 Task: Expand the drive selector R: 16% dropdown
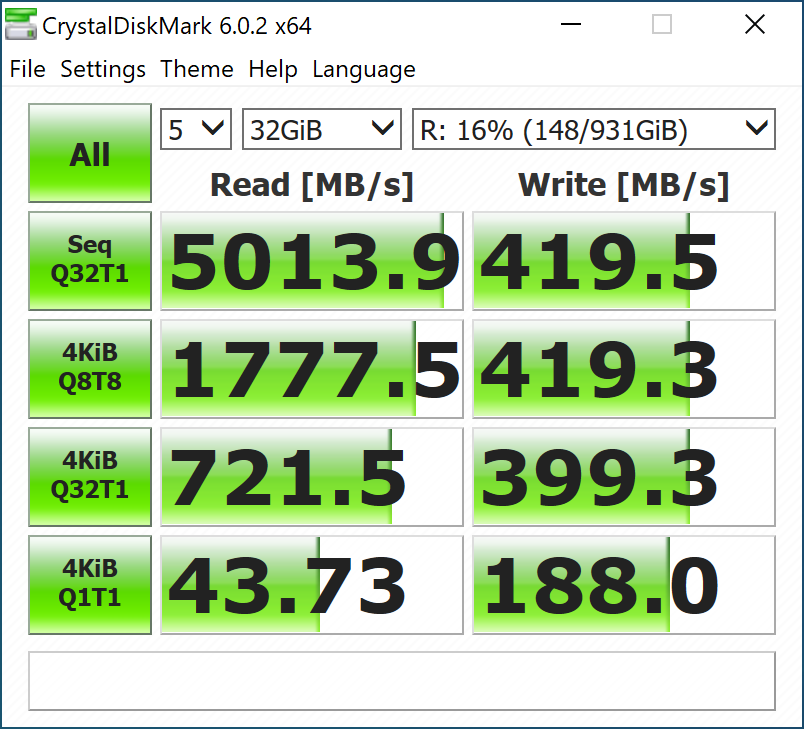(594, 129)
